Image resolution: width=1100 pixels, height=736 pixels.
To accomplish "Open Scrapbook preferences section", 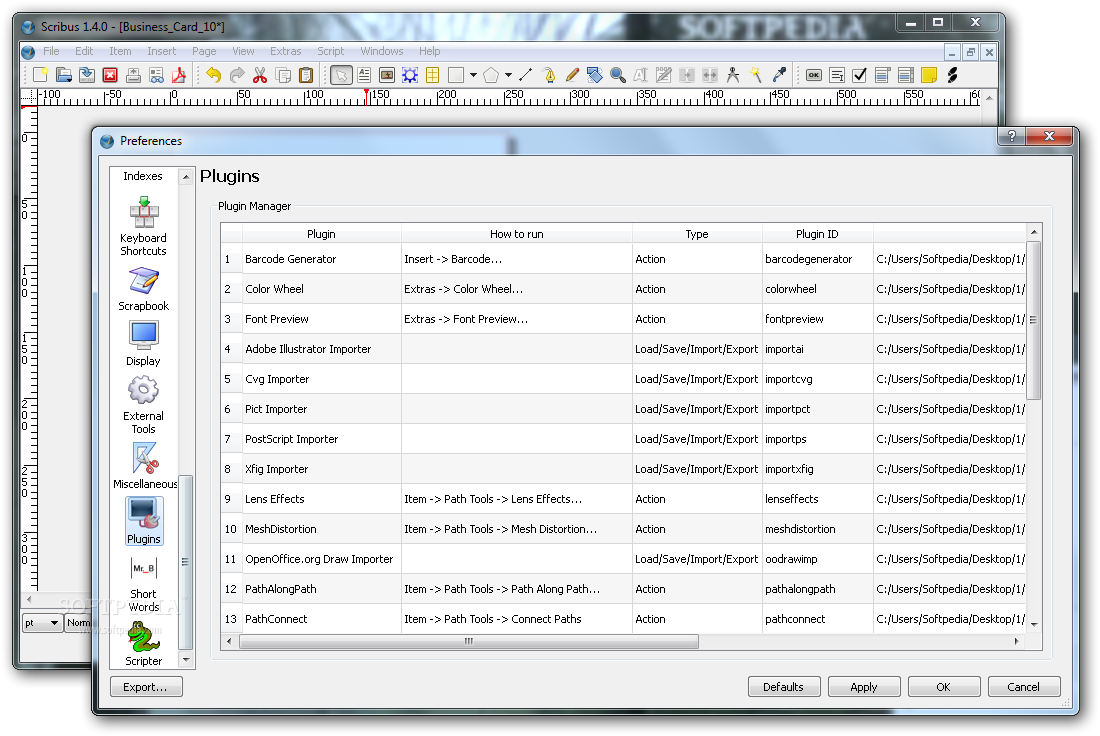I will point(143,289).
